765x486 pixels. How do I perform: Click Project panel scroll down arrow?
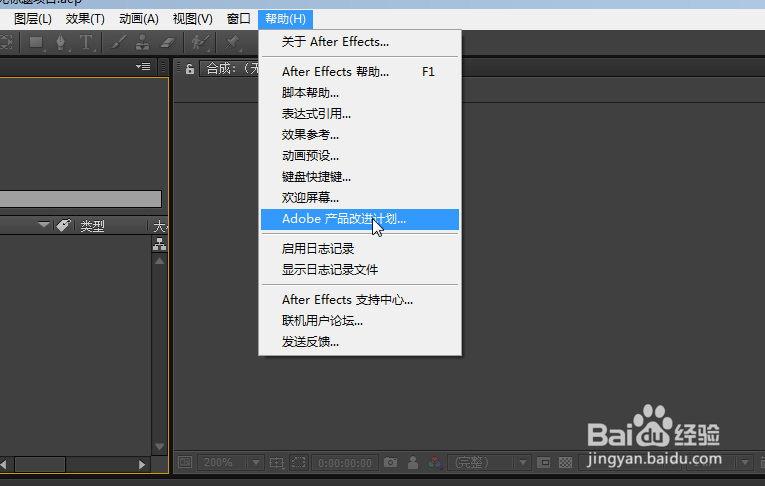(x=160, y=446)
